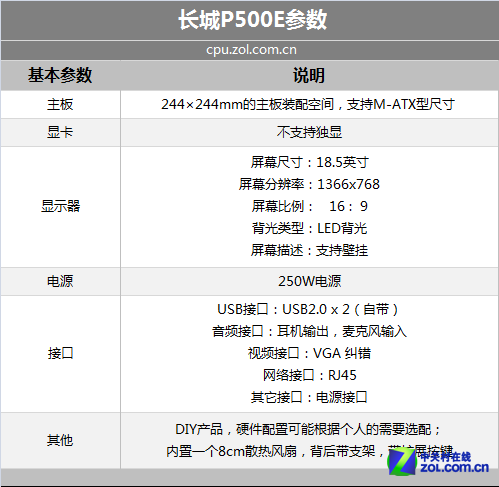This screenshot has width=499, height=487.
Task: Select the 主板 row label
Action: pyautogui.click(x=60, y=104)
